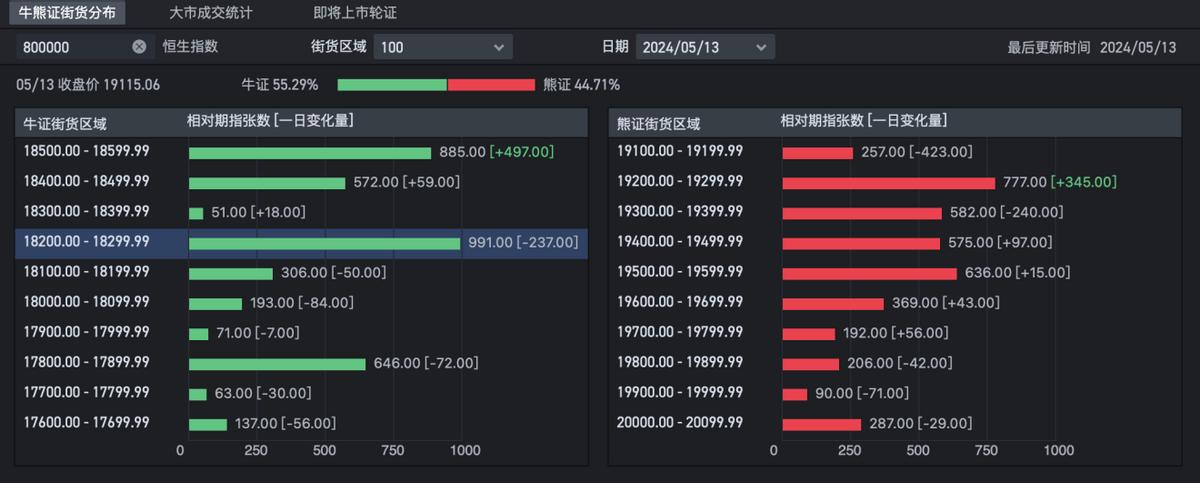Select the 牛熊证街货分布 tab
Screen dimensions: 1200x483
click(67, 13)
